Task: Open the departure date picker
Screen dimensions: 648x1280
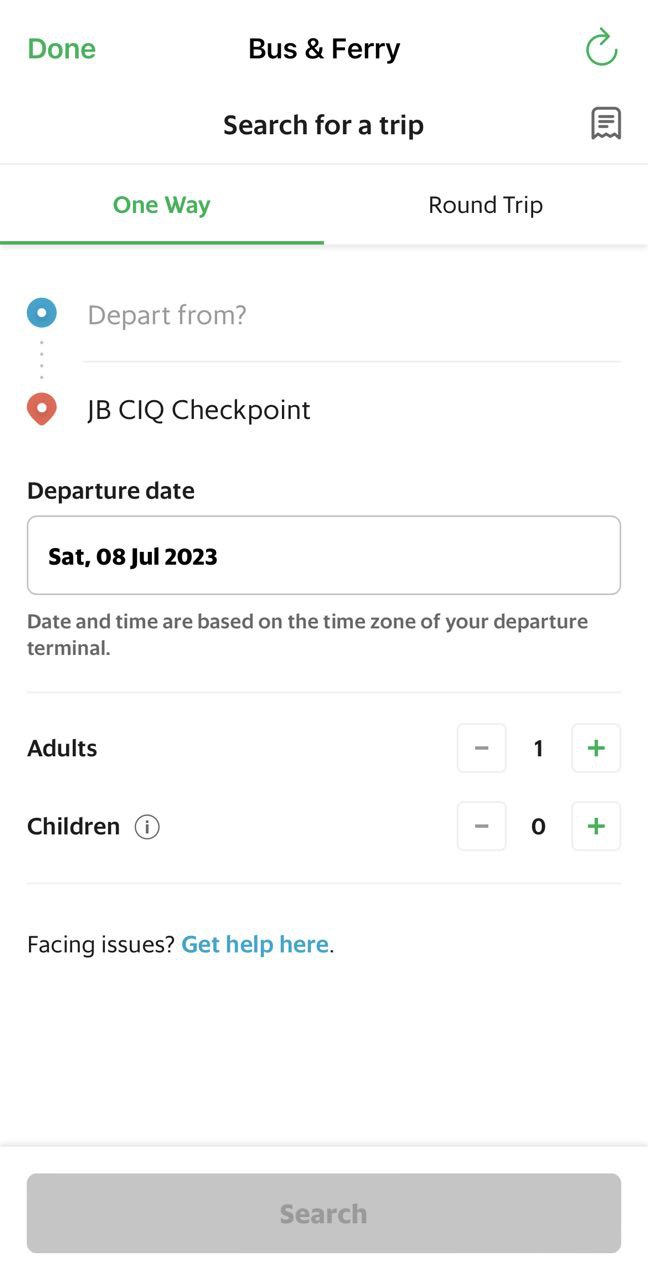Action: pos(323,556)
